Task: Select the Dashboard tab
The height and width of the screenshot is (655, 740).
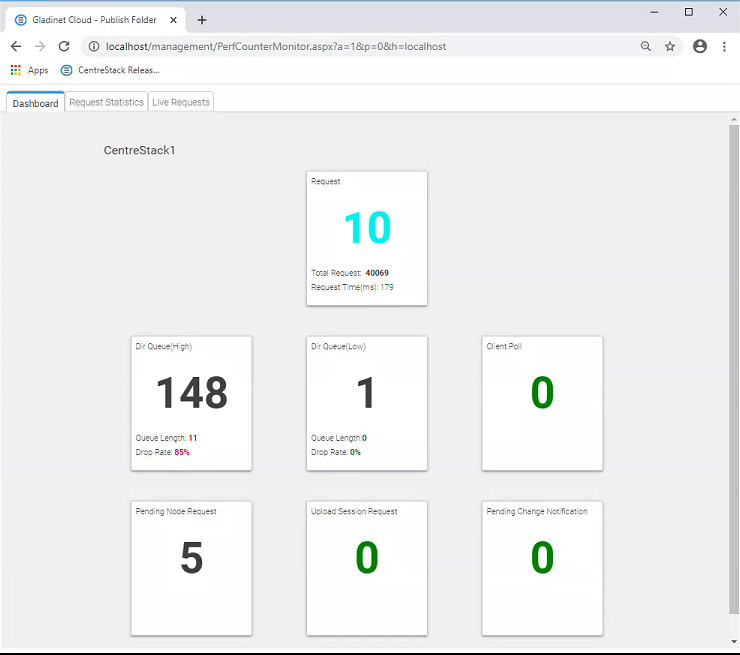Action: 35,103
